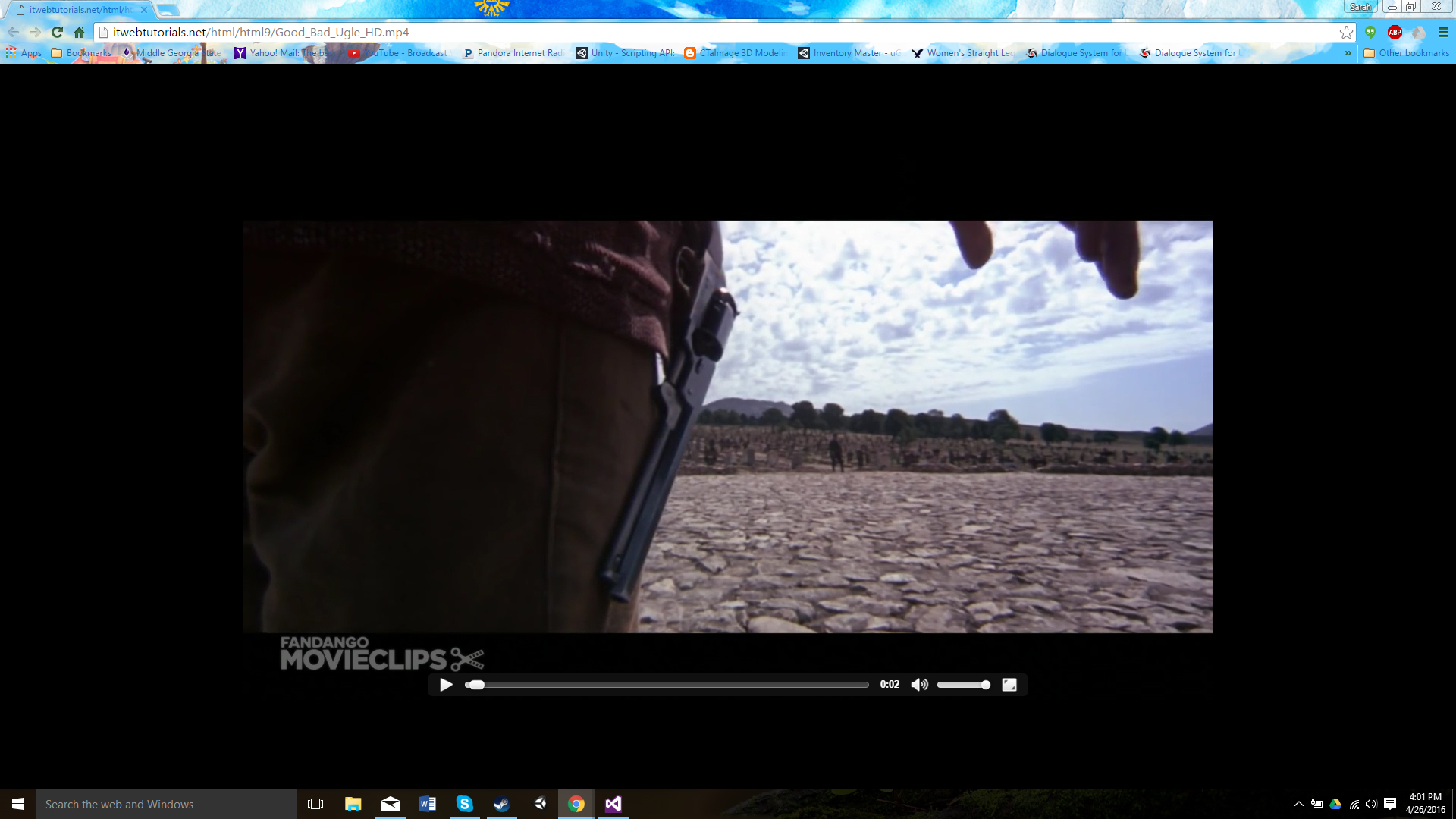1456x819 pixels.
Task: Drag the video progress slider
Action: click(475, 684)
